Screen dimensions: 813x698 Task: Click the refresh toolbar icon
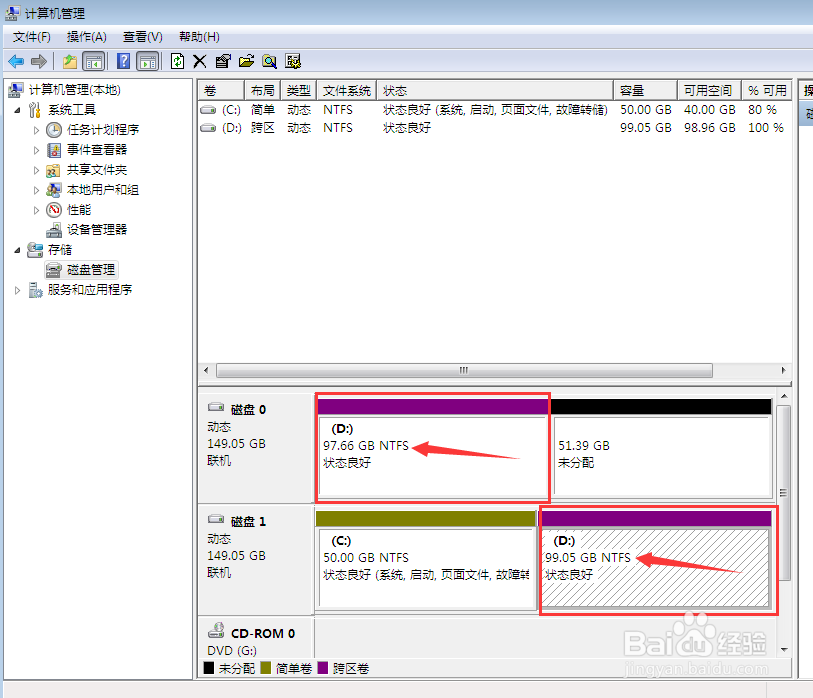(177, 61)
